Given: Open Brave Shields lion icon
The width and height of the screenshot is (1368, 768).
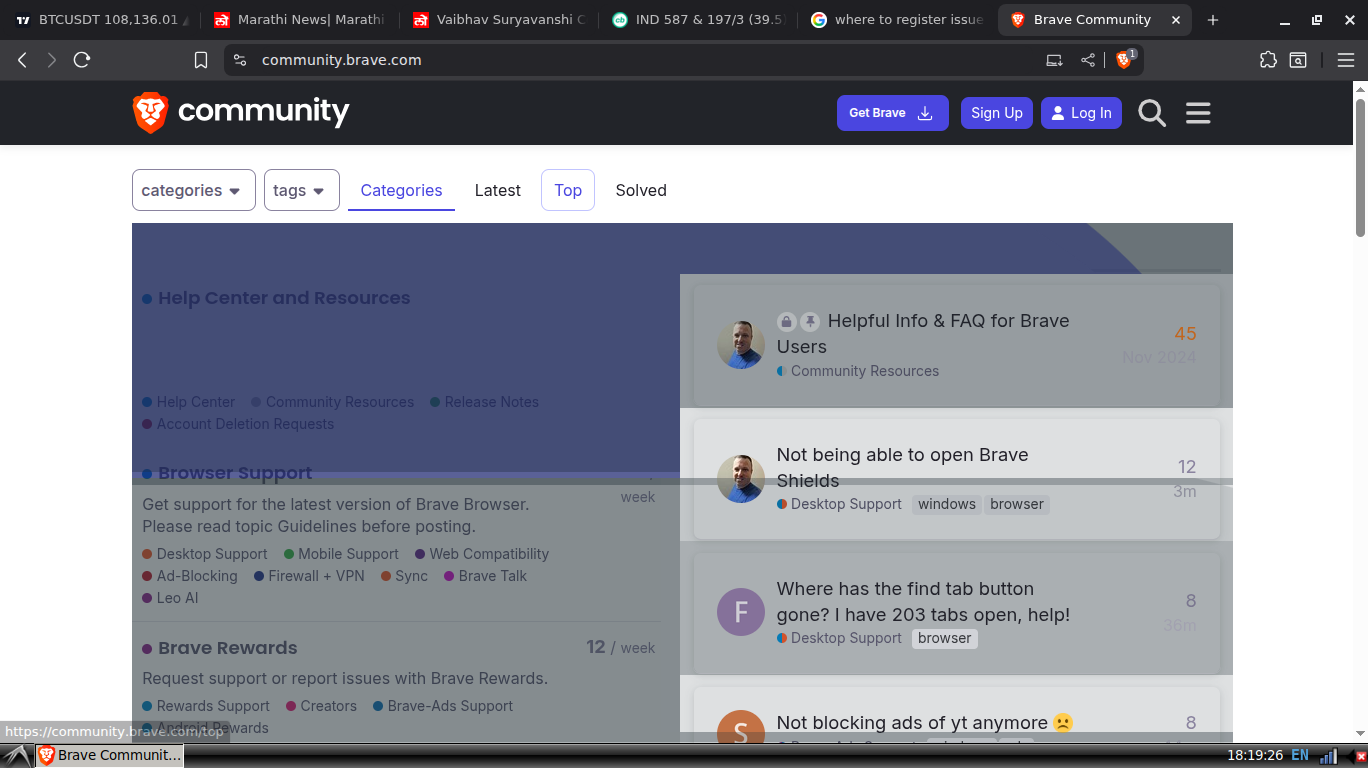Looking at the screenshot, I should pos(1125,59).
